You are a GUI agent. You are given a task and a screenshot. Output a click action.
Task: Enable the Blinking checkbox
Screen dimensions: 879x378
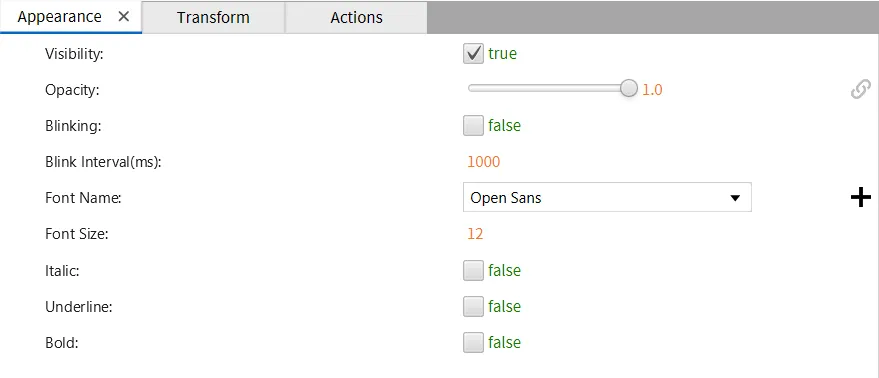(473, 126)
